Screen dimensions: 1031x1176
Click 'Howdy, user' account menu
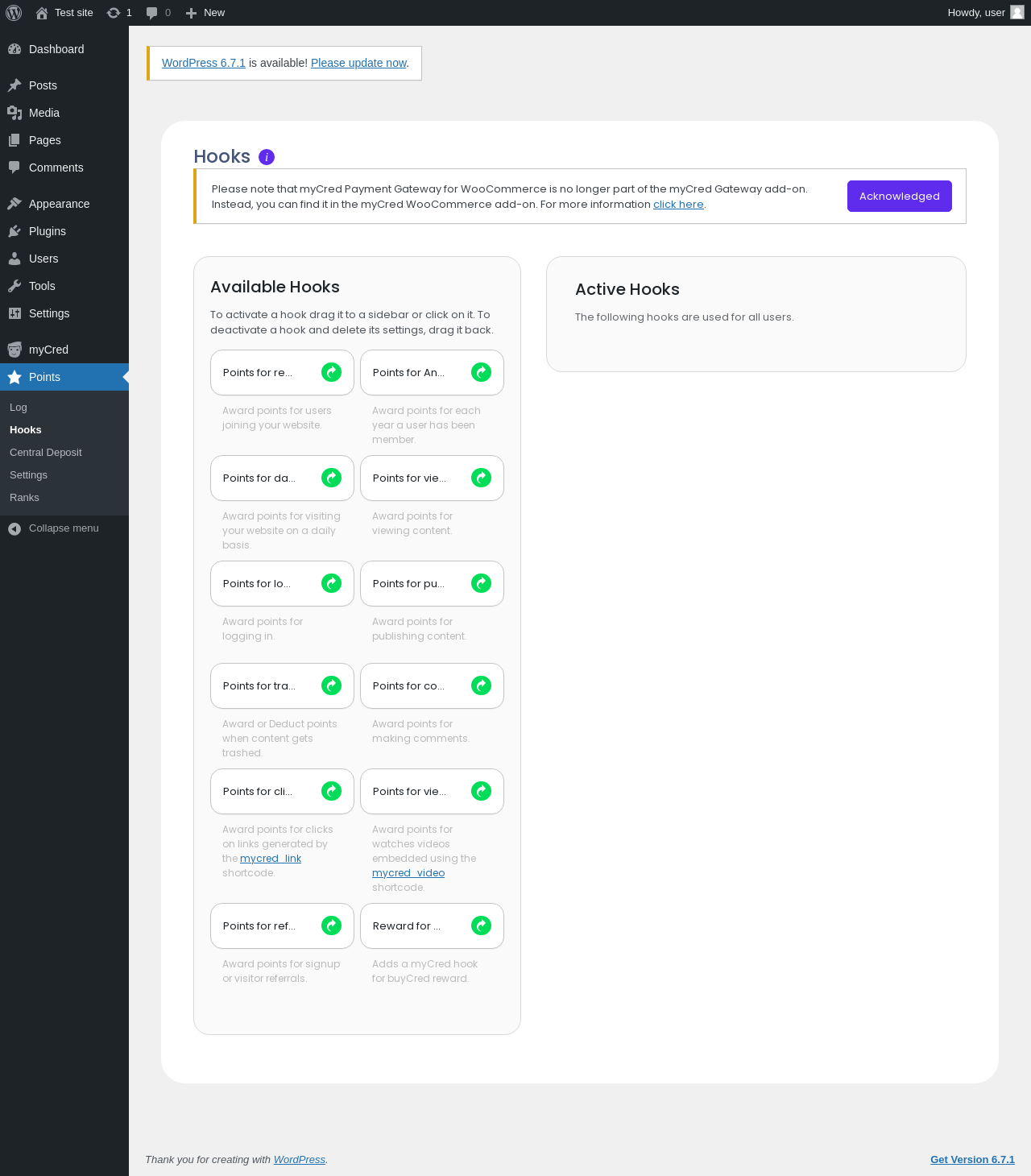(x=986, y=13)
